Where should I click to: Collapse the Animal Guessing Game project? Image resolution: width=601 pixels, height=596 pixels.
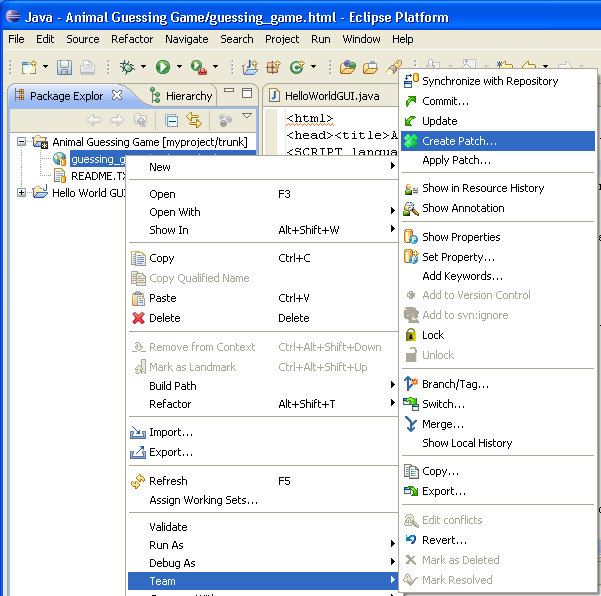point(21,142)
